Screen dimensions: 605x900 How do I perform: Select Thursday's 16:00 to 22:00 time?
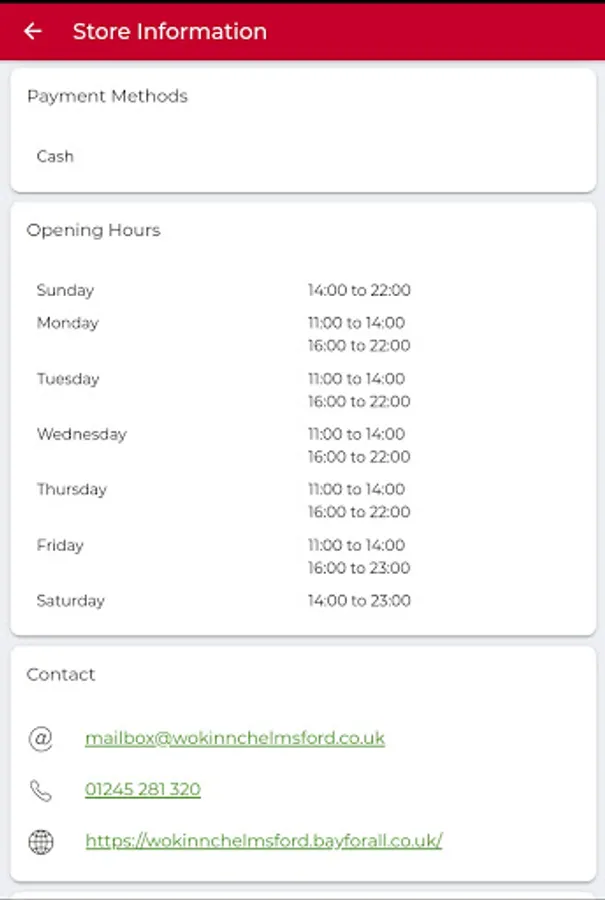tap(359, 512)
